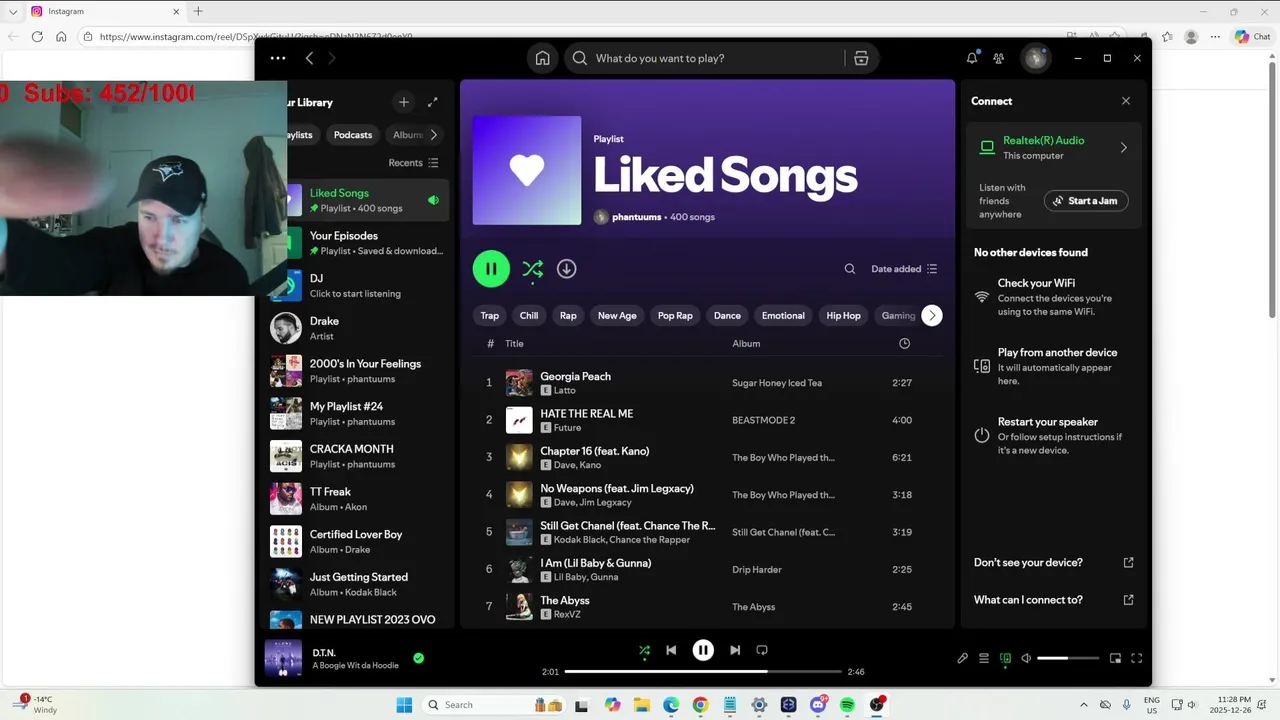The image size is (1280, 720).
Task: Open the Miniplayer
Action: [1115, 658]
